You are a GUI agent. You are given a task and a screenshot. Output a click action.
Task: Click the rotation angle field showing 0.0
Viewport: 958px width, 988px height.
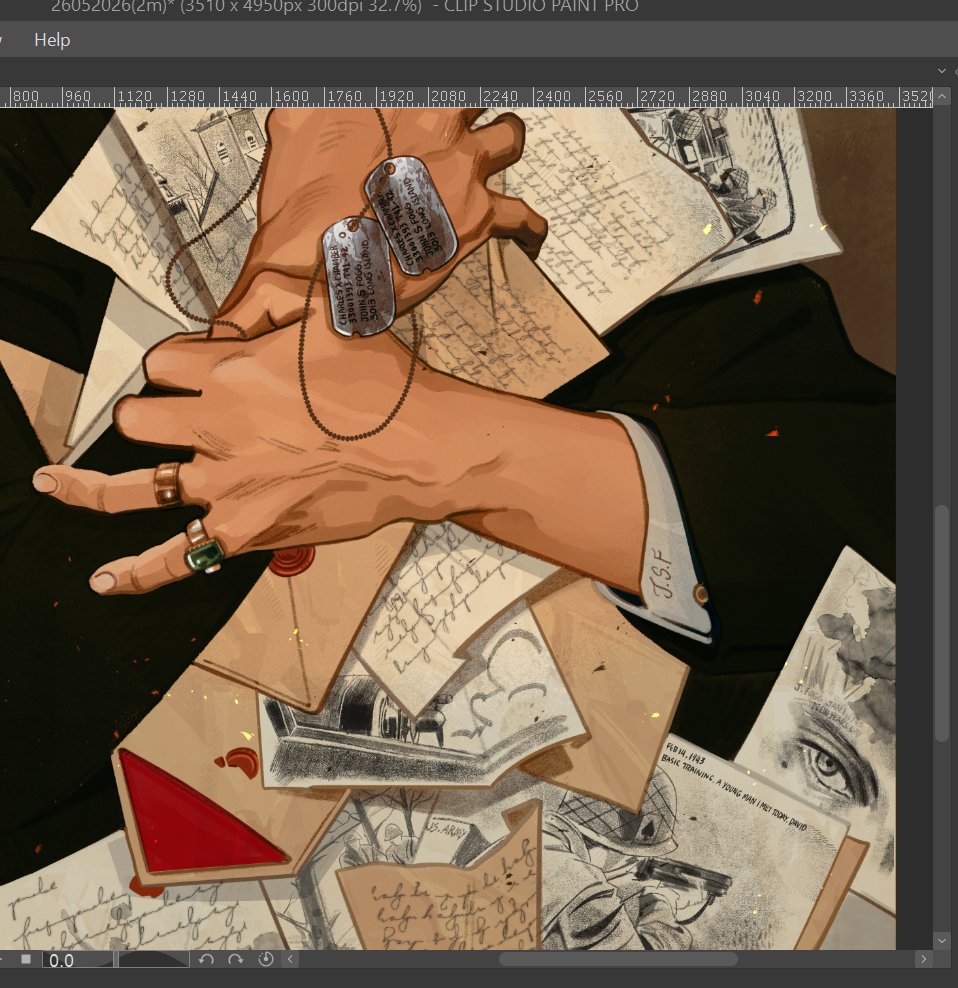point(77,960)
